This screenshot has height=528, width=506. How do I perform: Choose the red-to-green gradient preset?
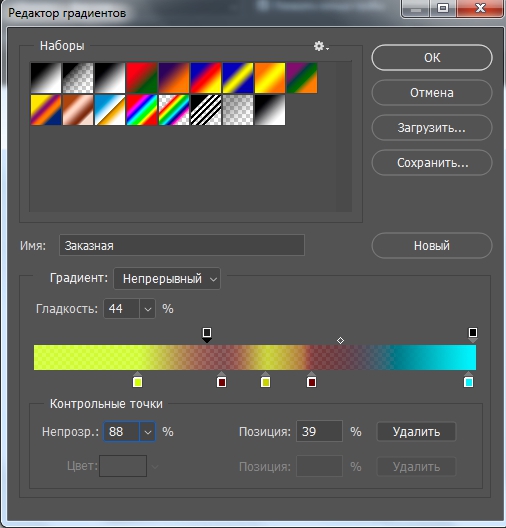pos(142,78)
